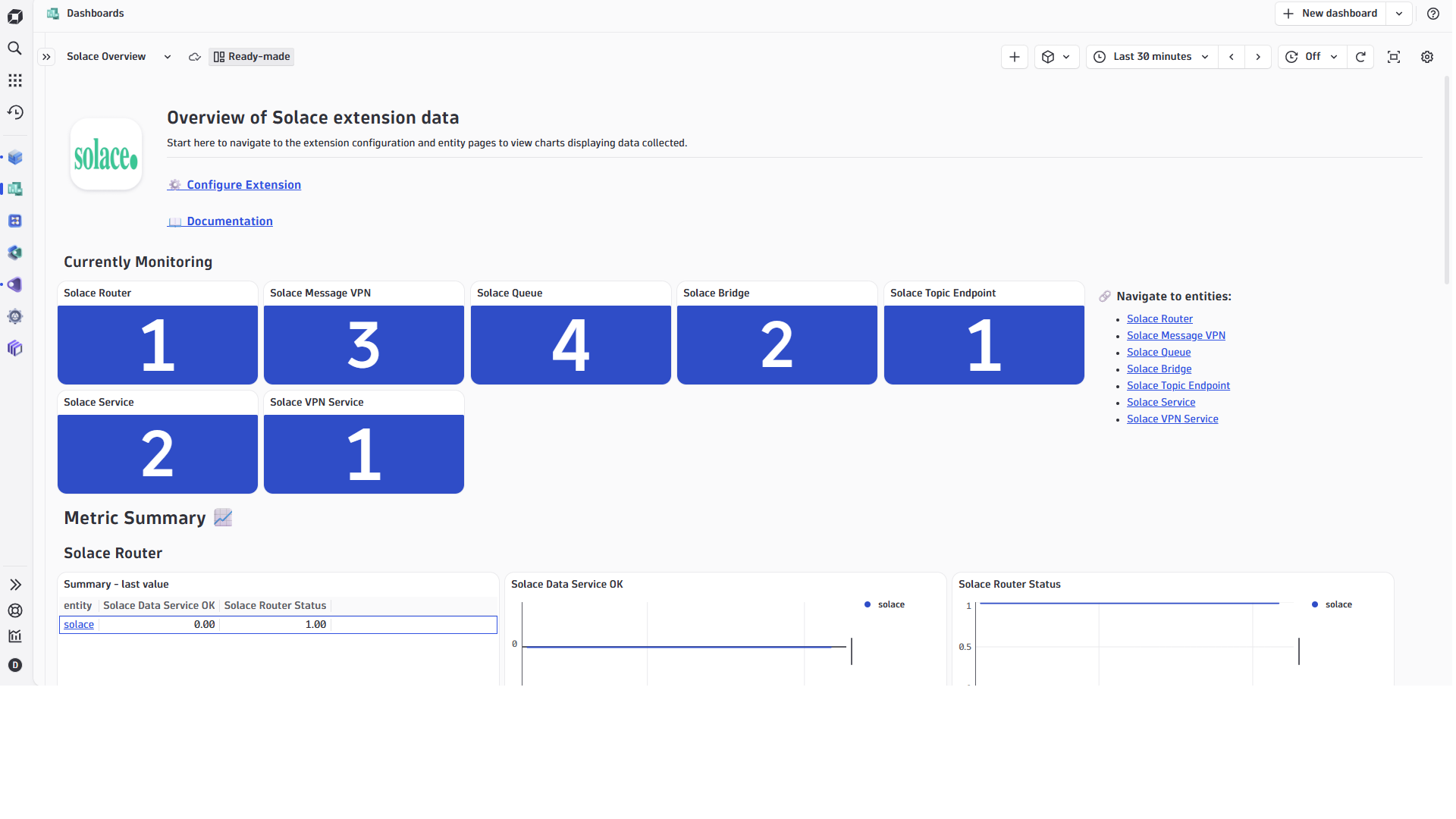The image size is (1456, 819).
Task: Open dashboard settings gear
Action: (x=1427, y=57)
